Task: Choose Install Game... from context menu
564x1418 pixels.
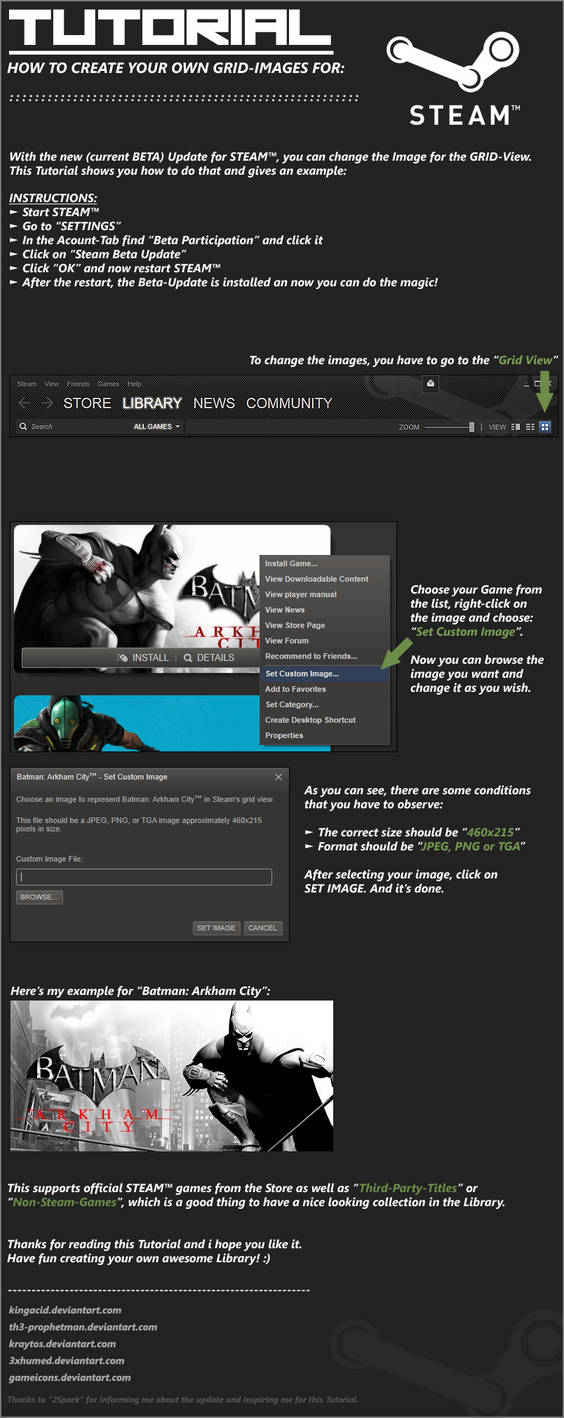Action: point(324,563)
